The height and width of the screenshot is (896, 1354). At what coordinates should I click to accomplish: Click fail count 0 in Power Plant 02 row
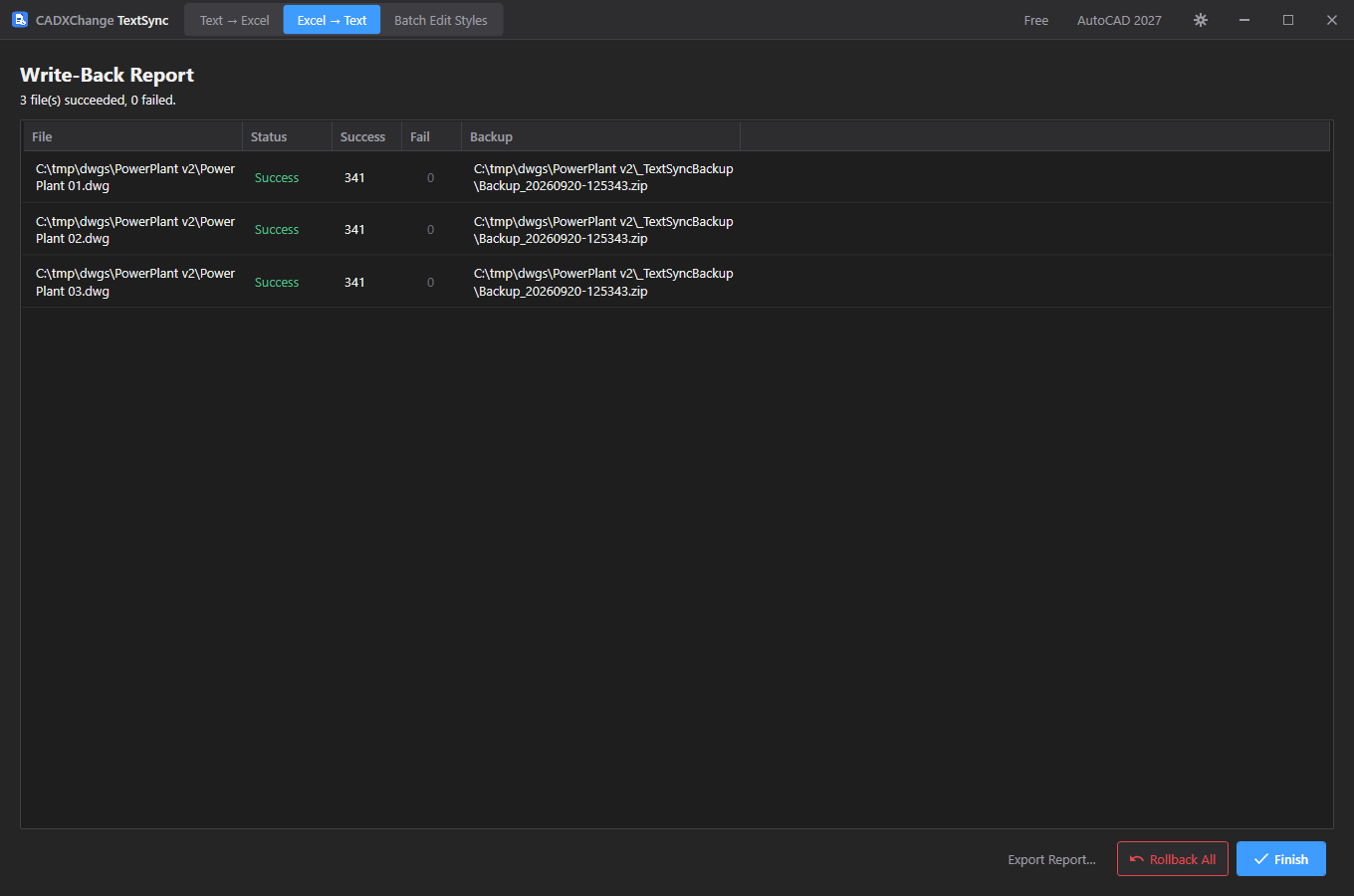(x=430, y=230)
